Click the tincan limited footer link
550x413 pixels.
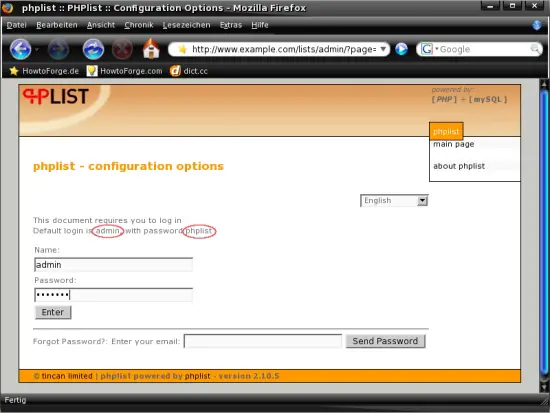pos(67,376)
